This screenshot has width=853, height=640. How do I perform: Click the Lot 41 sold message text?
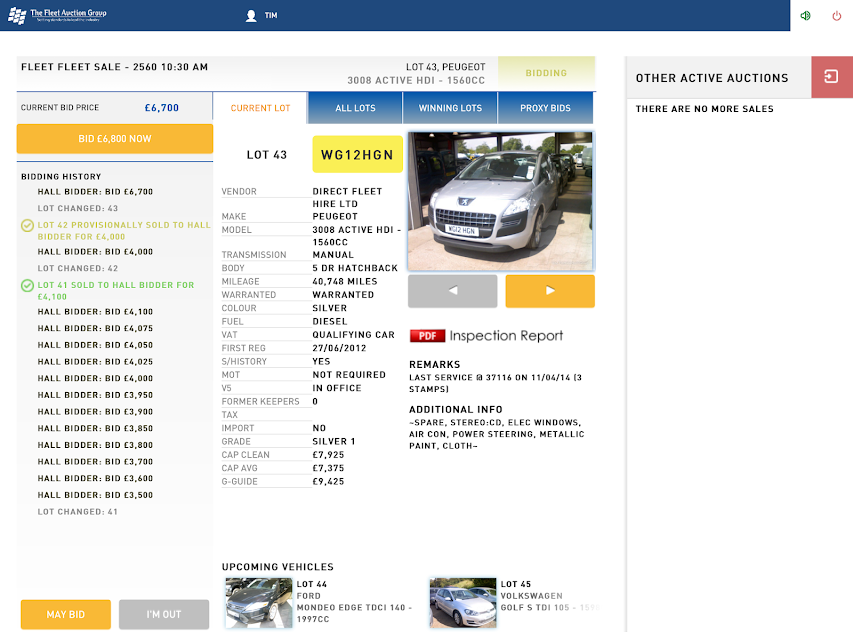tap(116, 291)
